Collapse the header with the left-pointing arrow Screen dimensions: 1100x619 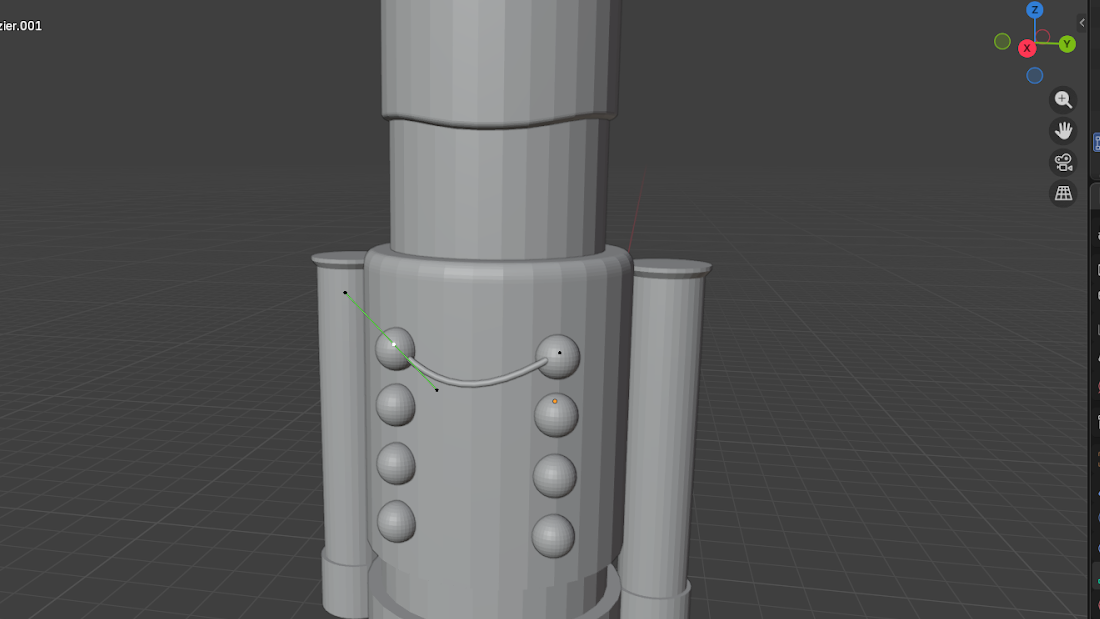1081,22
